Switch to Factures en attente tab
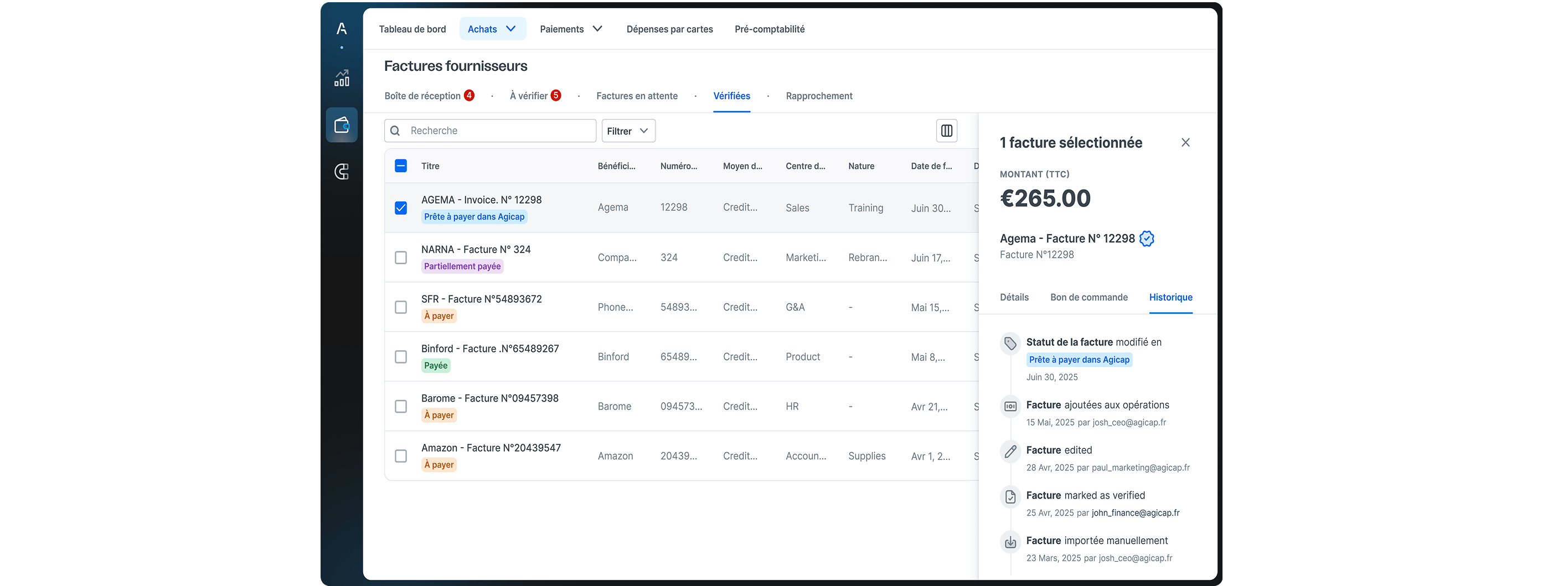This screenshot has height=586, width=1568. [x=637, y=96]
